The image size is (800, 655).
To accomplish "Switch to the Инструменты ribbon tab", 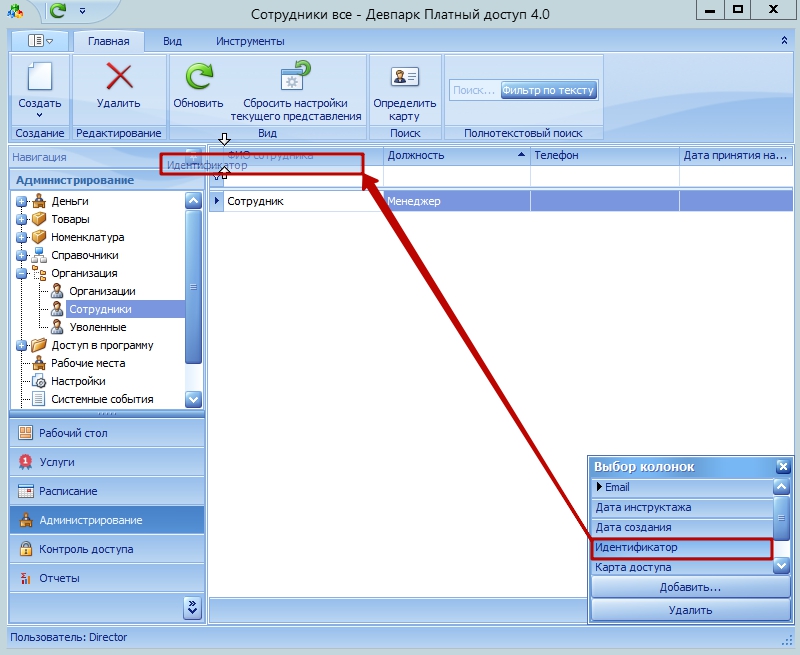I will [x=250, y=41].
